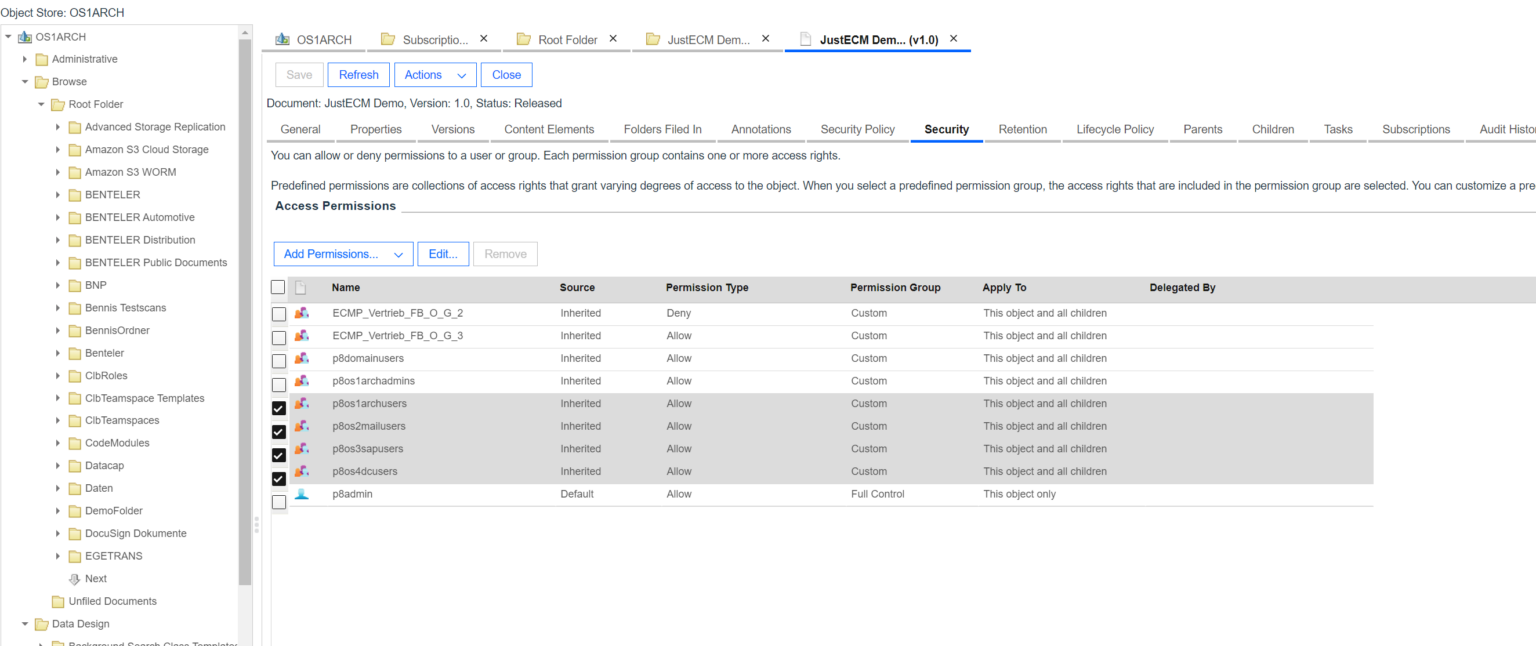This screenshot has height=646, width=1536.
Task: Switch to the Retention tab
Action: pyautogui.click(x=1022, y=129)
